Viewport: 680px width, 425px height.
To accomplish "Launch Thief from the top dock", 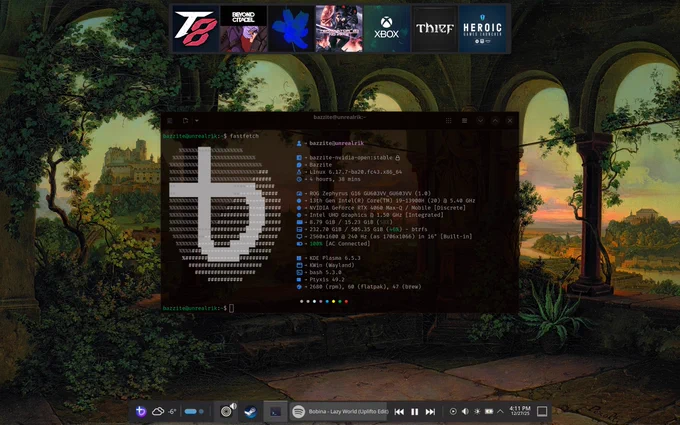I will tap(434, 29).
